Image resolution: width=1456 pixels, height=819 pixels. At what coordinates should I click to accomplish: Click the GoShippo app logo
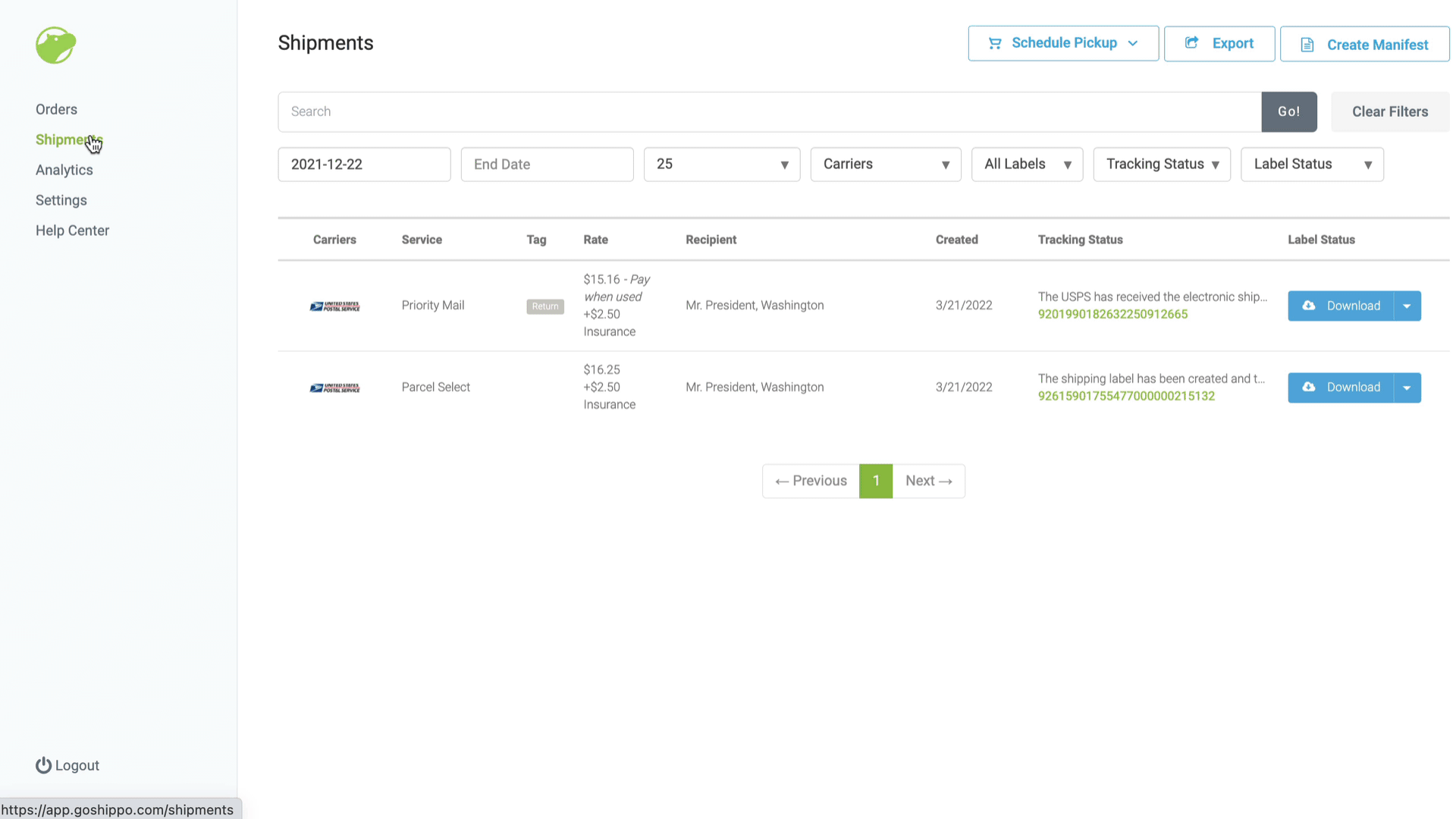pos(56,45)
